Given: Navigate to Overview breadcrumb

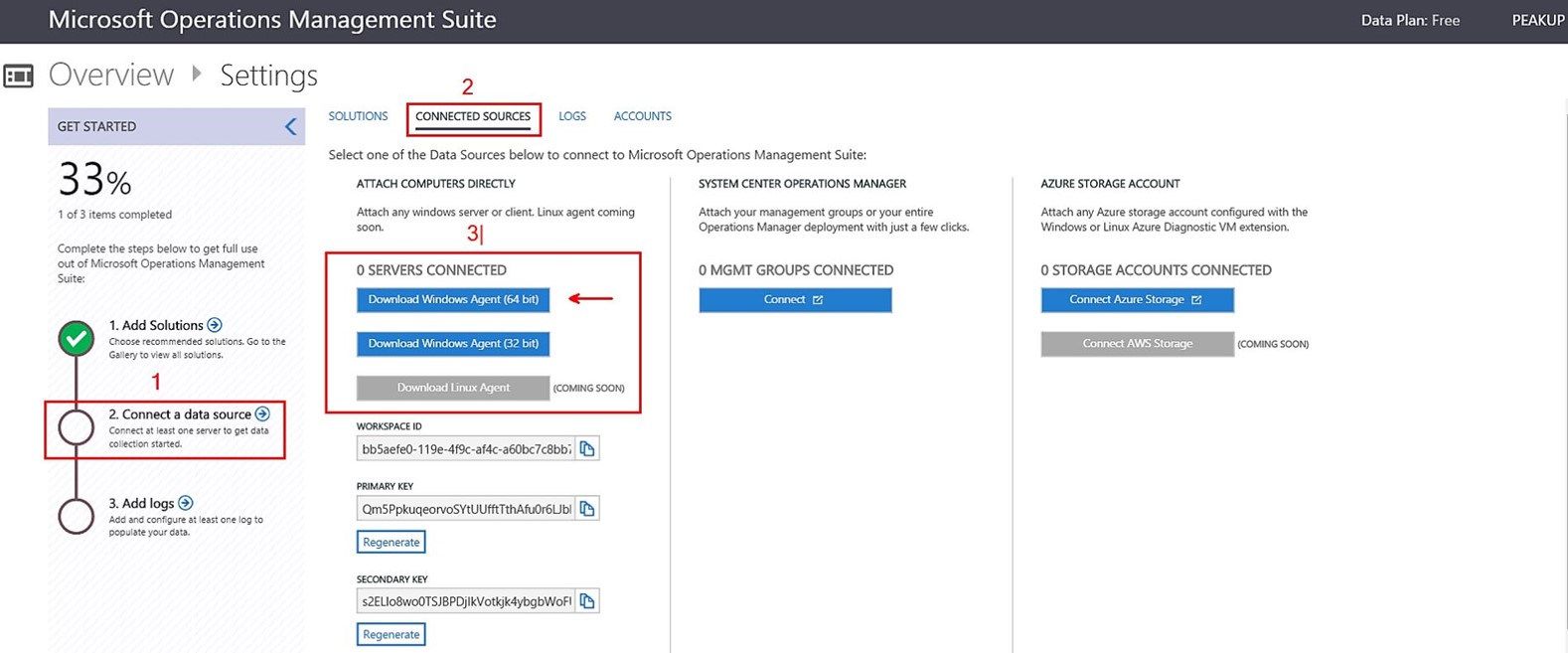Looking at the screenshot, I should click(x=111, y=75).
